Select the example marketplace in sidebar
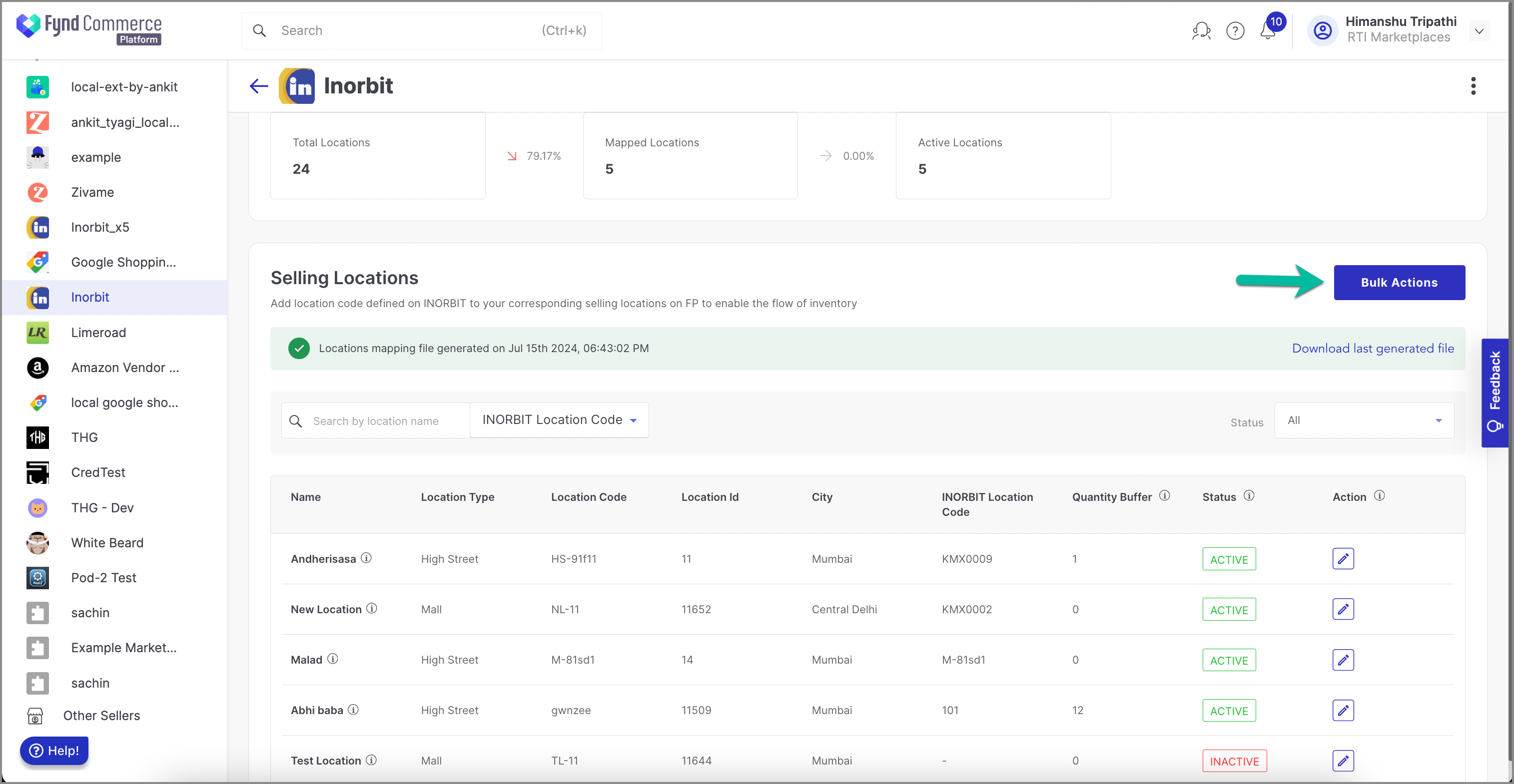 [114, 157]
